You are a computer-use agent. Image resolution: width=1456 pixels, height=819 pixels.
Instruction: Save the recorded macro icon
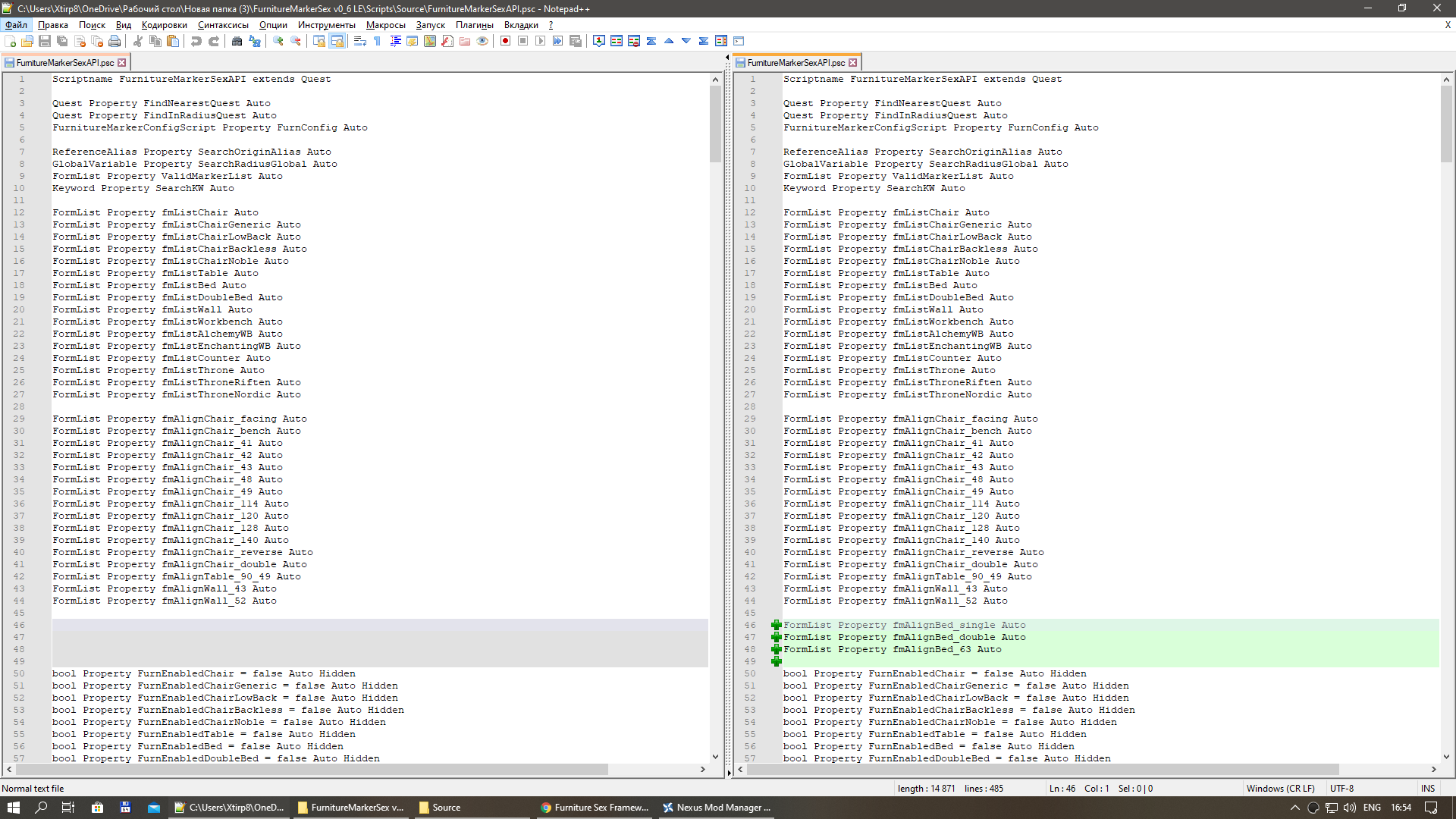[x=576, y=41]
